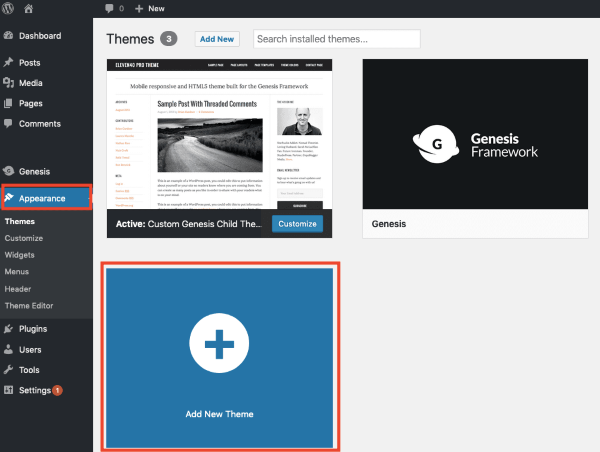The image size is (600, 452).
Task: Go to Posts in sidebar
Action: (x=29, y=62)
